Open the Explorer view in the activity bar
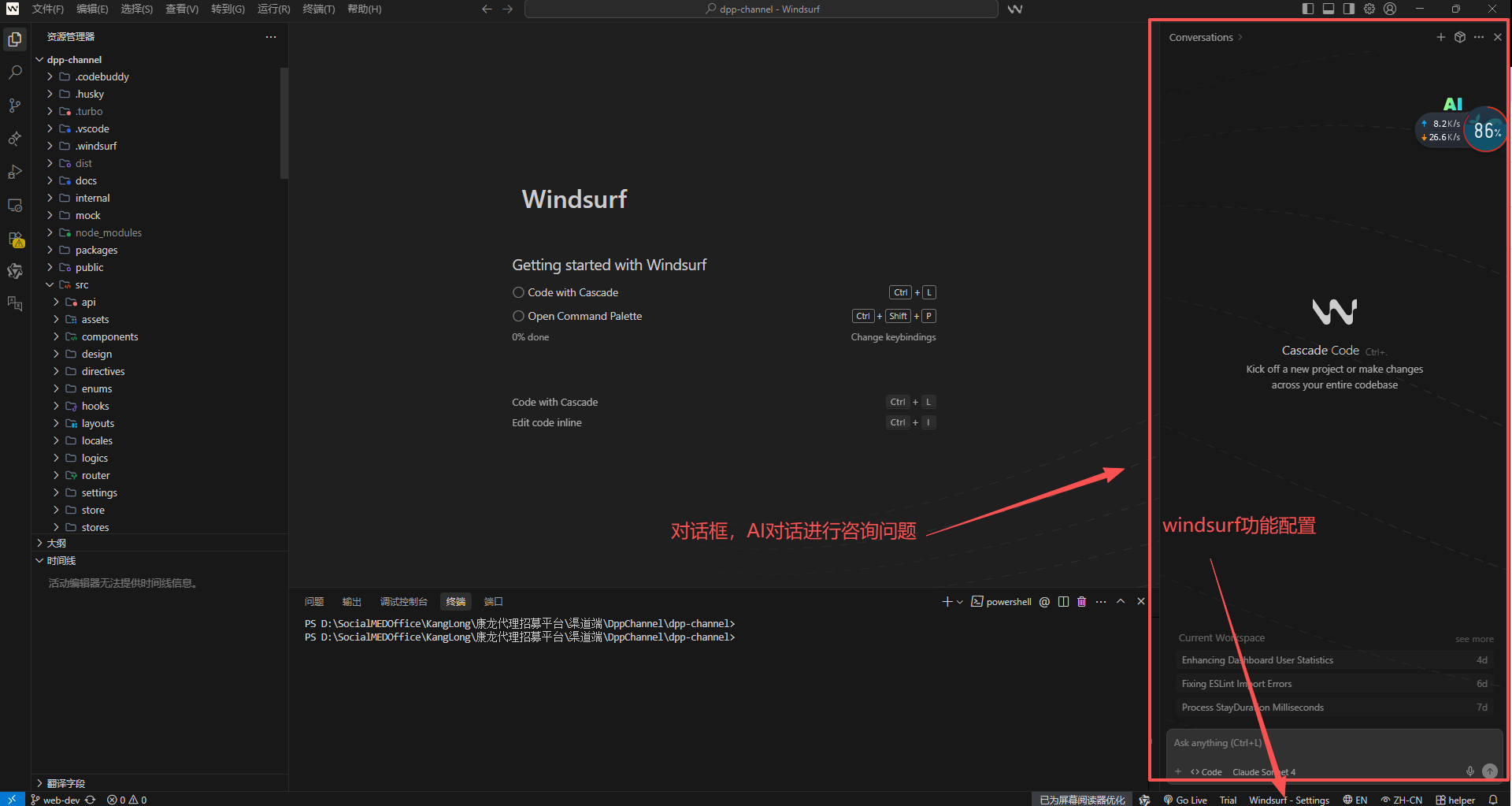 [x=15, y=39]
